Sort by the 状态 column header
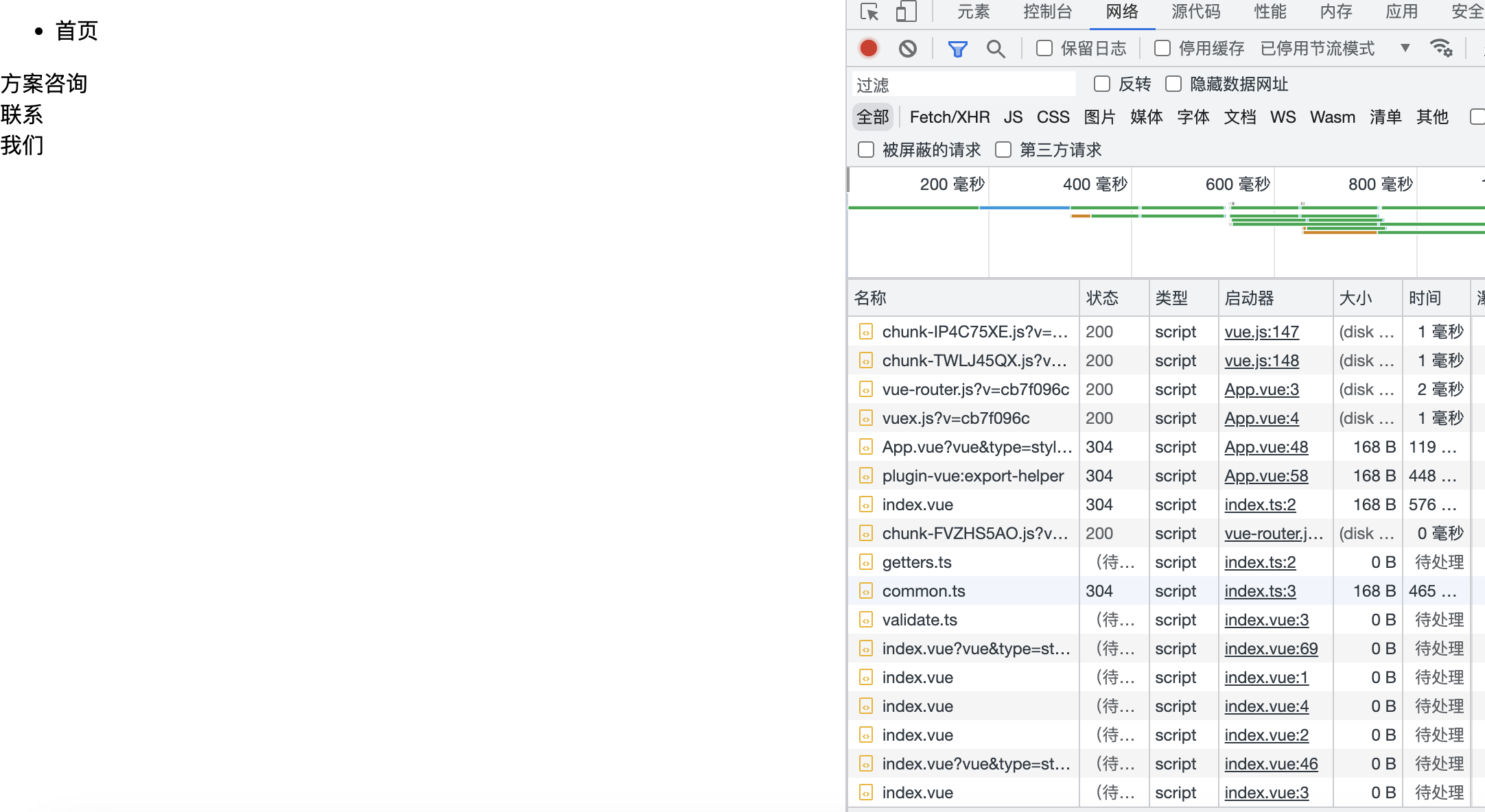 (x=1114, y=298)
